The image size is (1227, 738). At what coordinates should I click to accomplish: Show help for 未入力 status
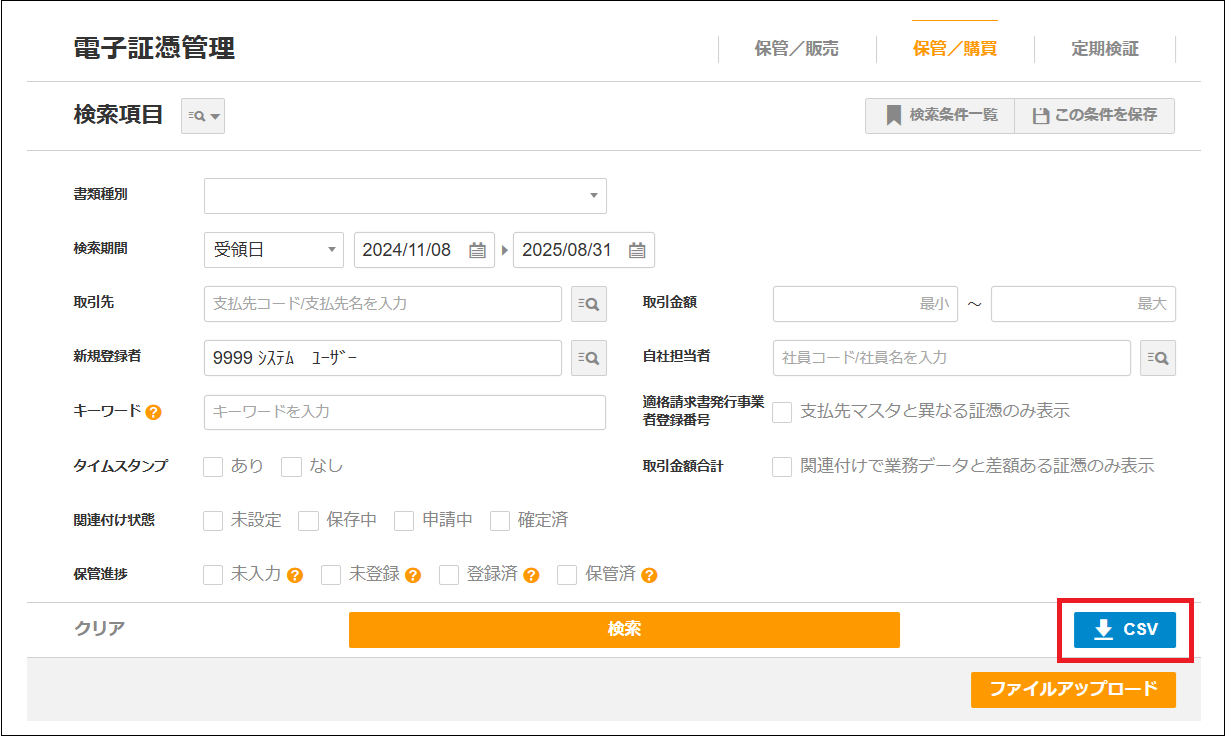tap(295, 575)
